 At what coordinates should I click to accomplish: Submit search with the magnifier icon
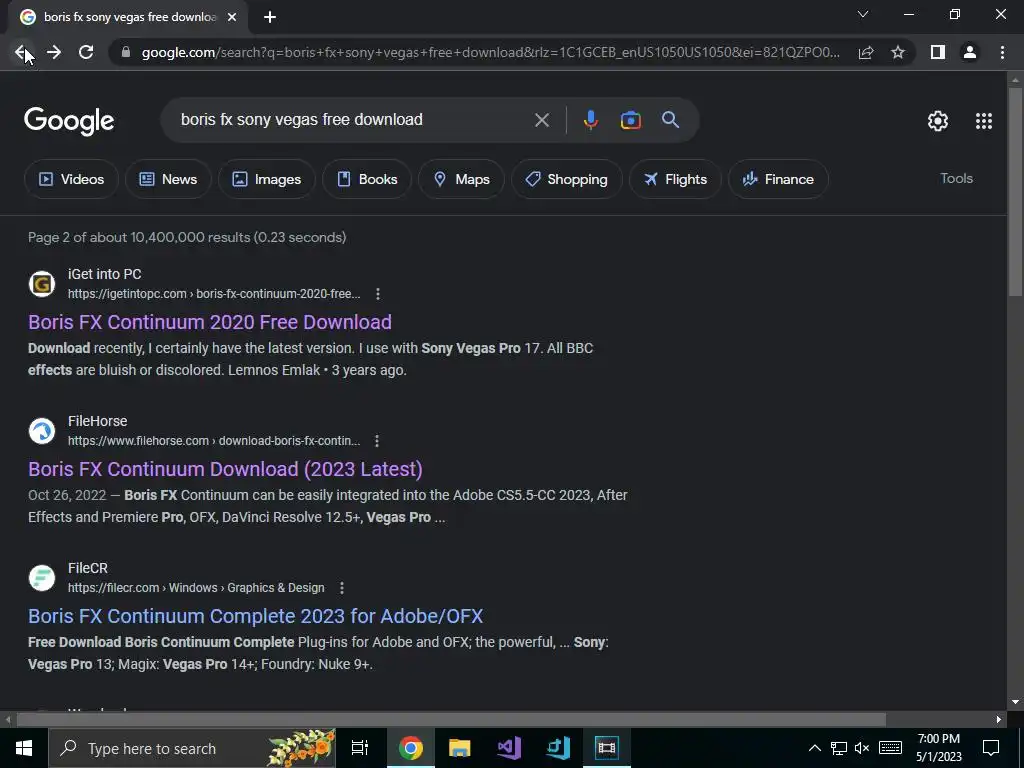[x=671, y=120]
